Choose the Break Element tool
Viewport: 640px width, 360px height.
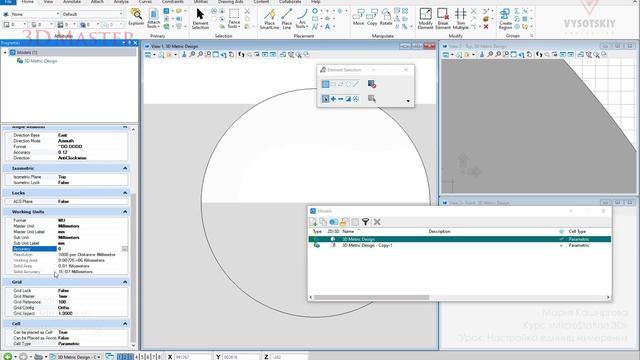(x=443, y=19)
